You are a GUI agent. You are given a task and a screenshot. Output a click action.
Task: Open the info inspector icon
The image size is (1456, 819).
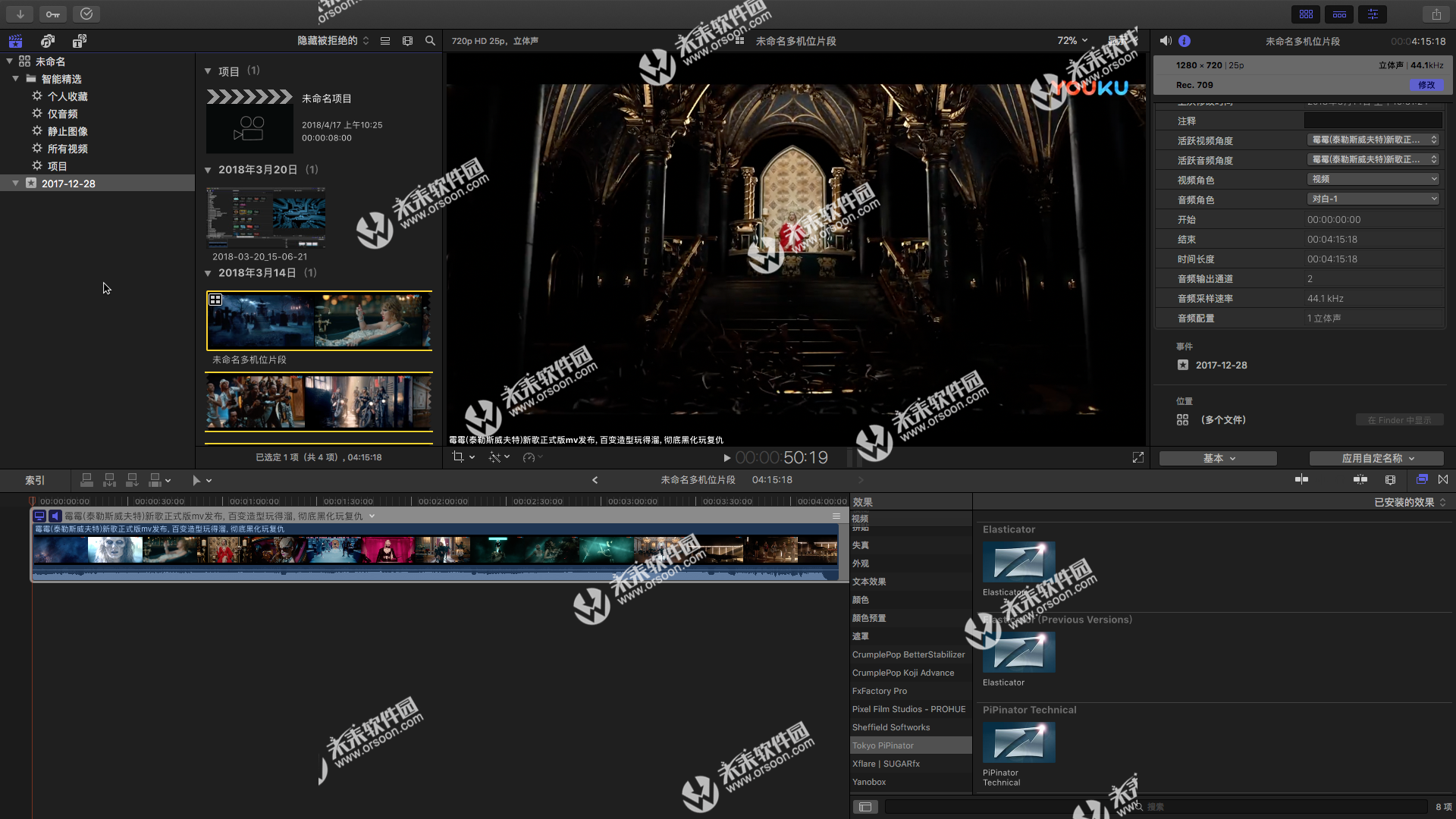click(1185, 41)
